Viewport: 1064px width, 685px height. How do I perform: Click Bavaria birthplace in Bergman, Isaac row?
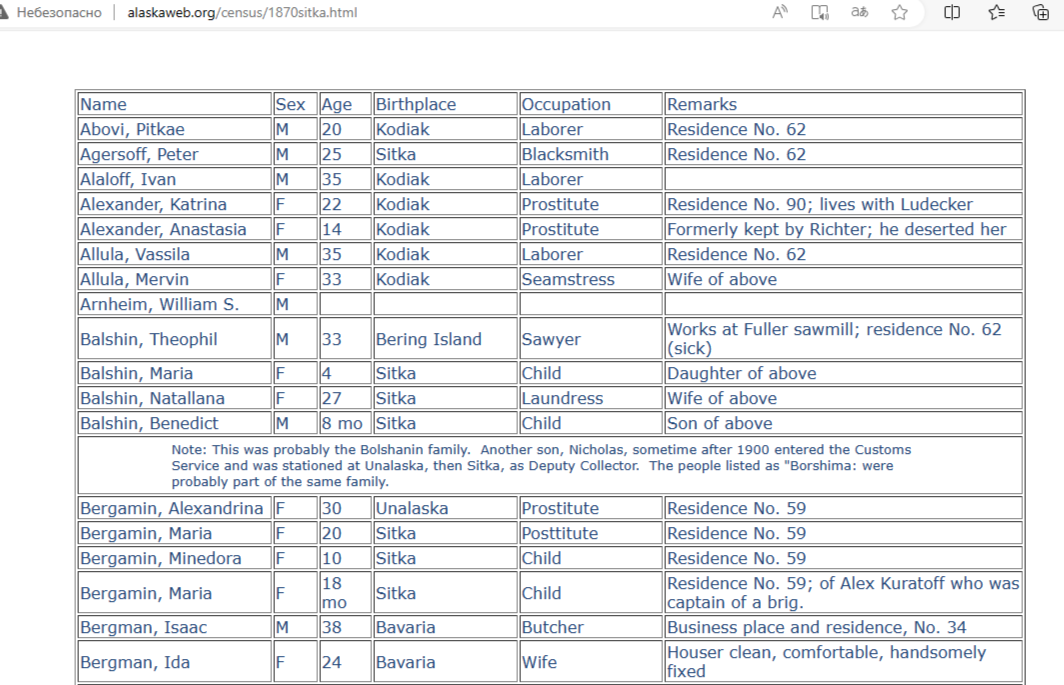445,627
